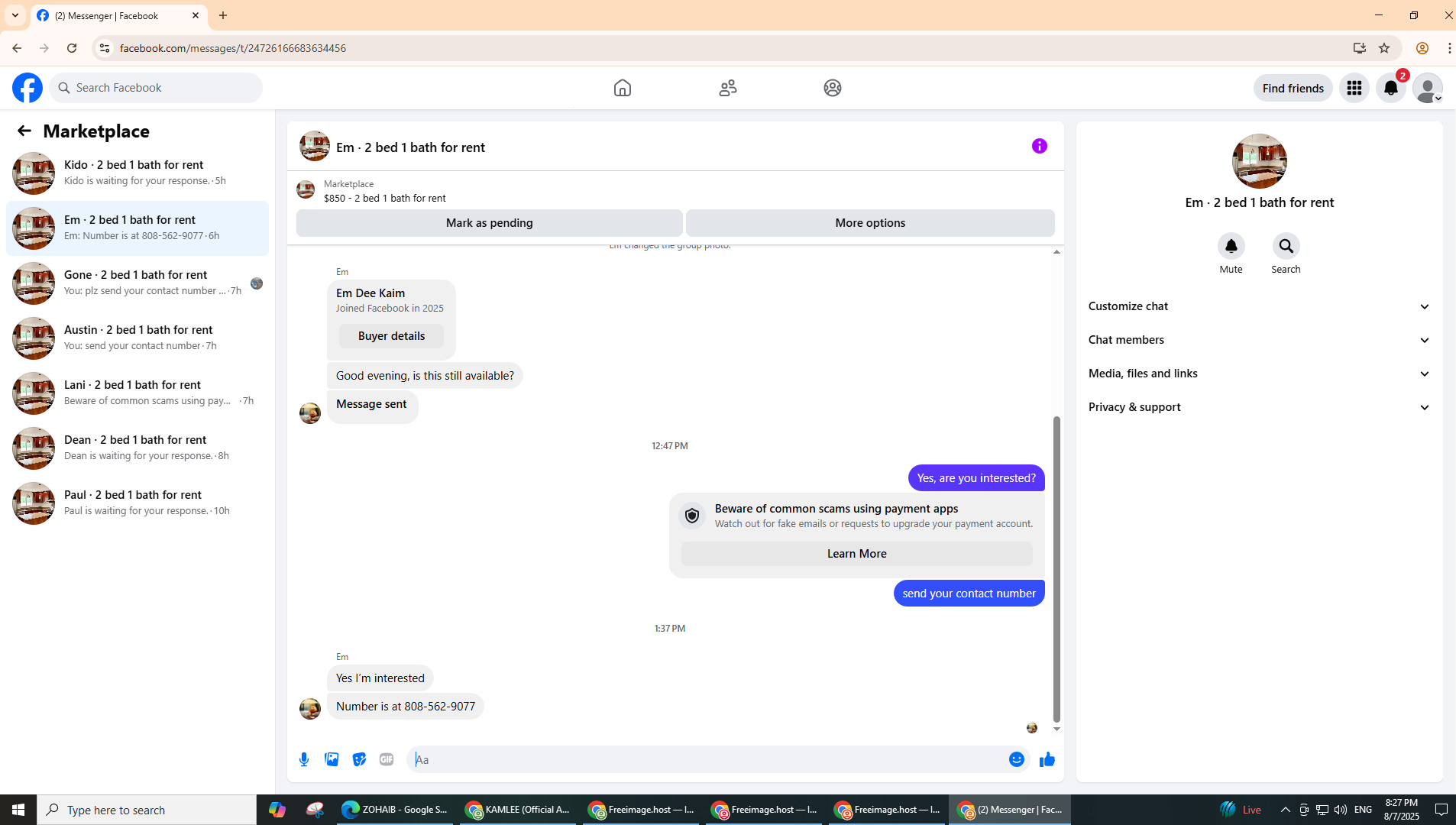This screenshot has width=1456, height=825.
Task: Choose a sticker
Action: [359, 759]
